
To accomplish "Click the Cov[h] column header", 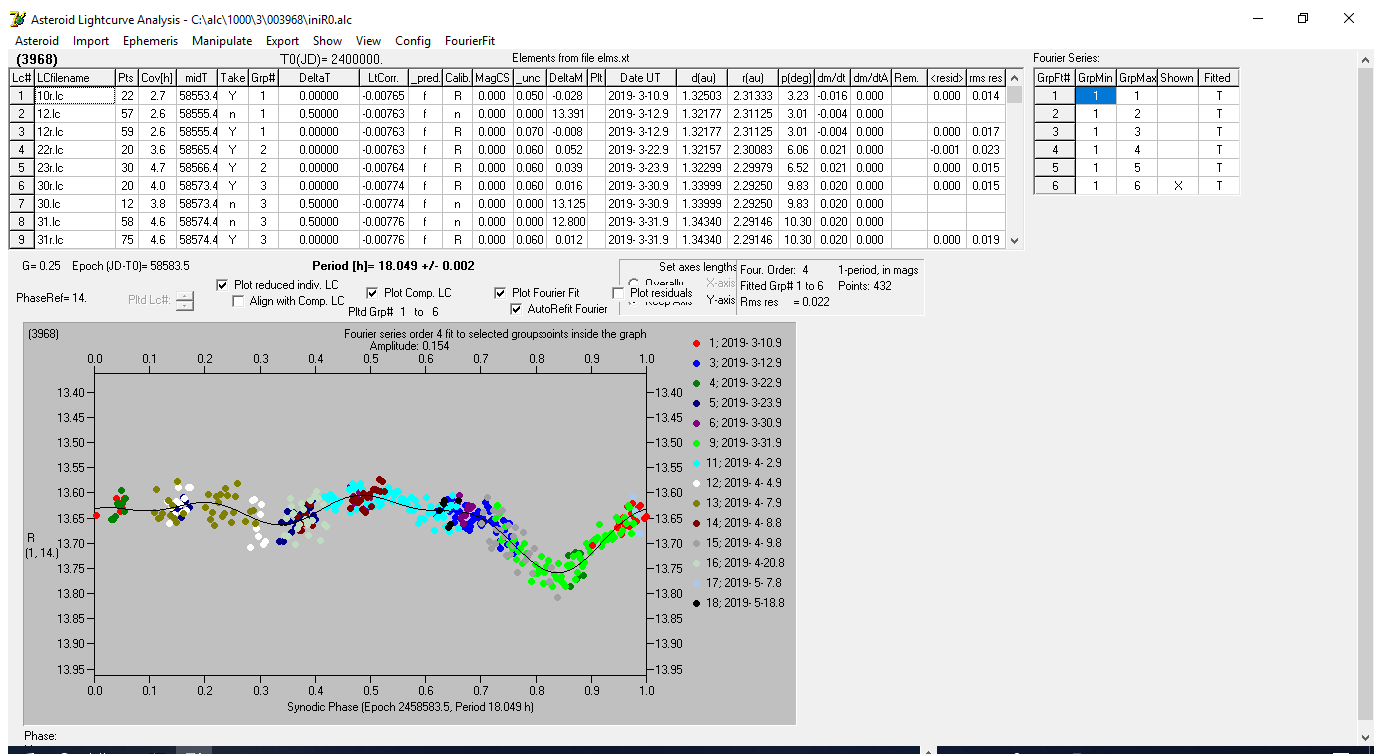I will 157,77.
